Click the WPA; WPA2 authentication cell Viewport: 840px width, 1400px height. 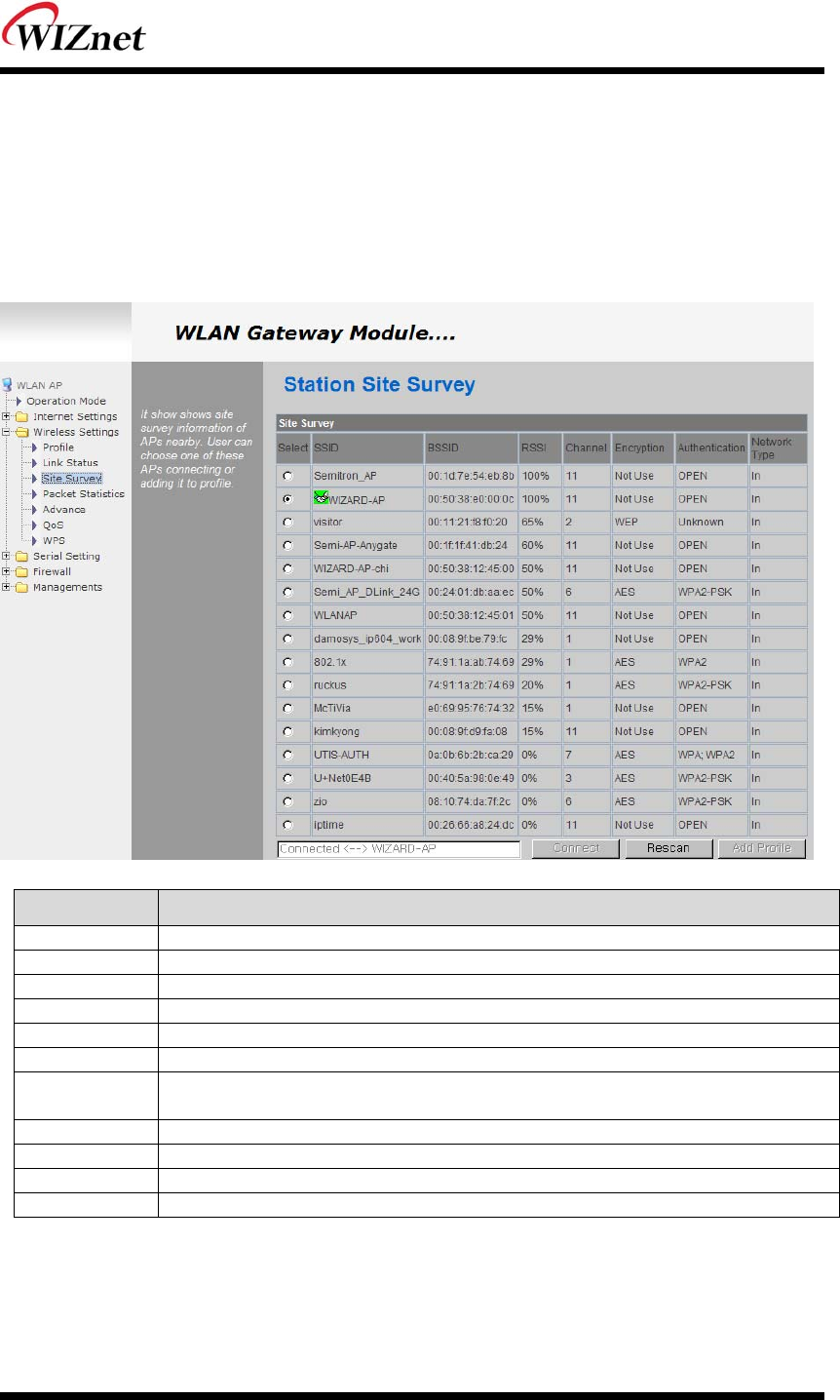tap(711, 755)
